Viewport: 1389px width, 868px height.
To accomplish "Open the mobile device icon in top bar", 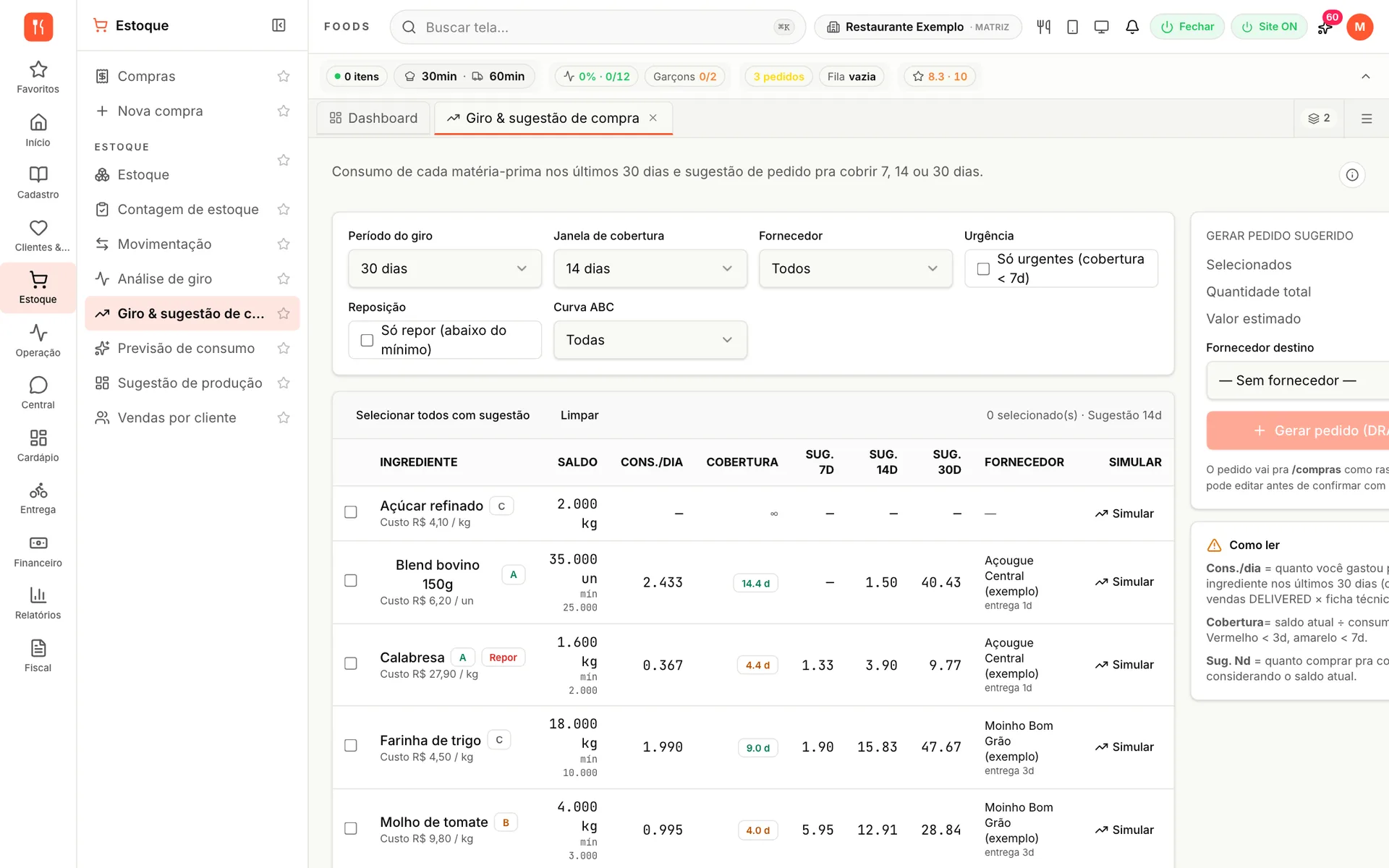I will 1072,27.
